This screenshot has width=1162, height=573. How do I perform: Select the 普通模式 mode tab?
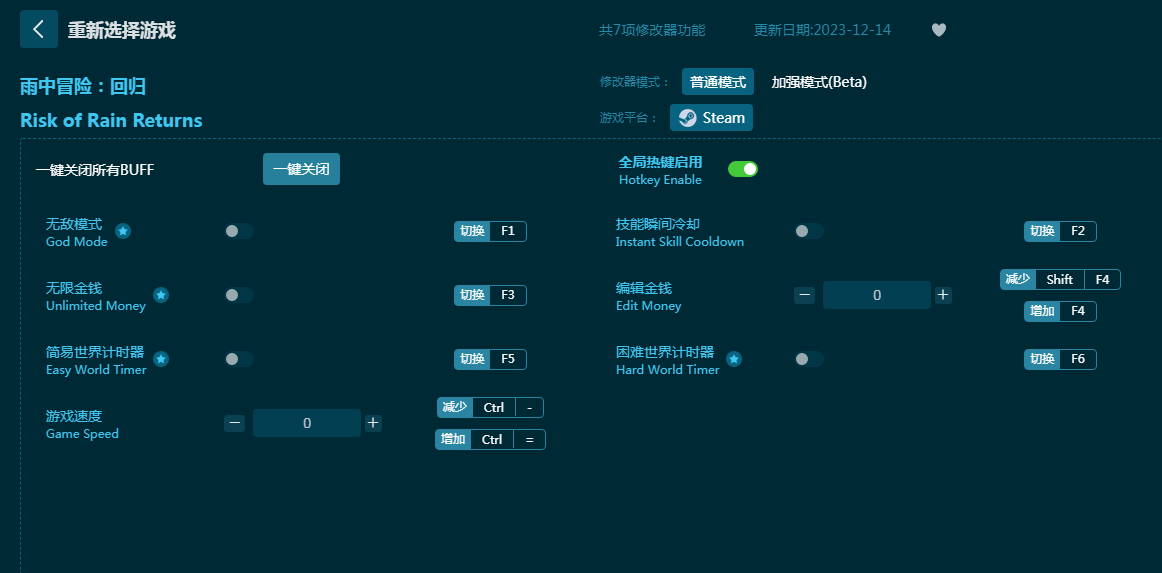click(718, 82)
